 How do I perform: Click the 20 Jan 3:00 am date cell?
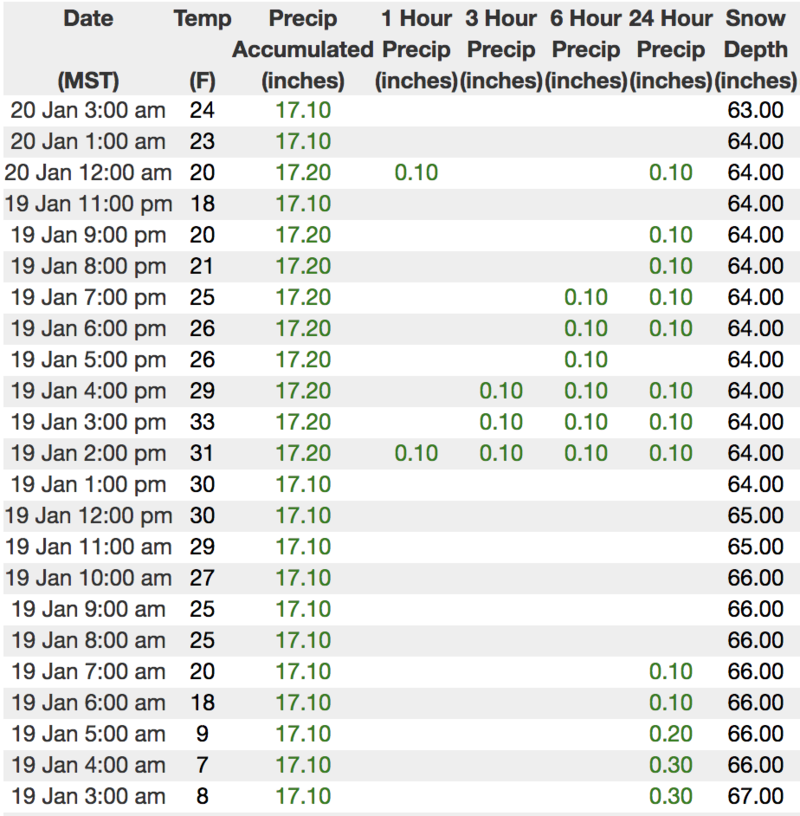click(x=87, y=110)
